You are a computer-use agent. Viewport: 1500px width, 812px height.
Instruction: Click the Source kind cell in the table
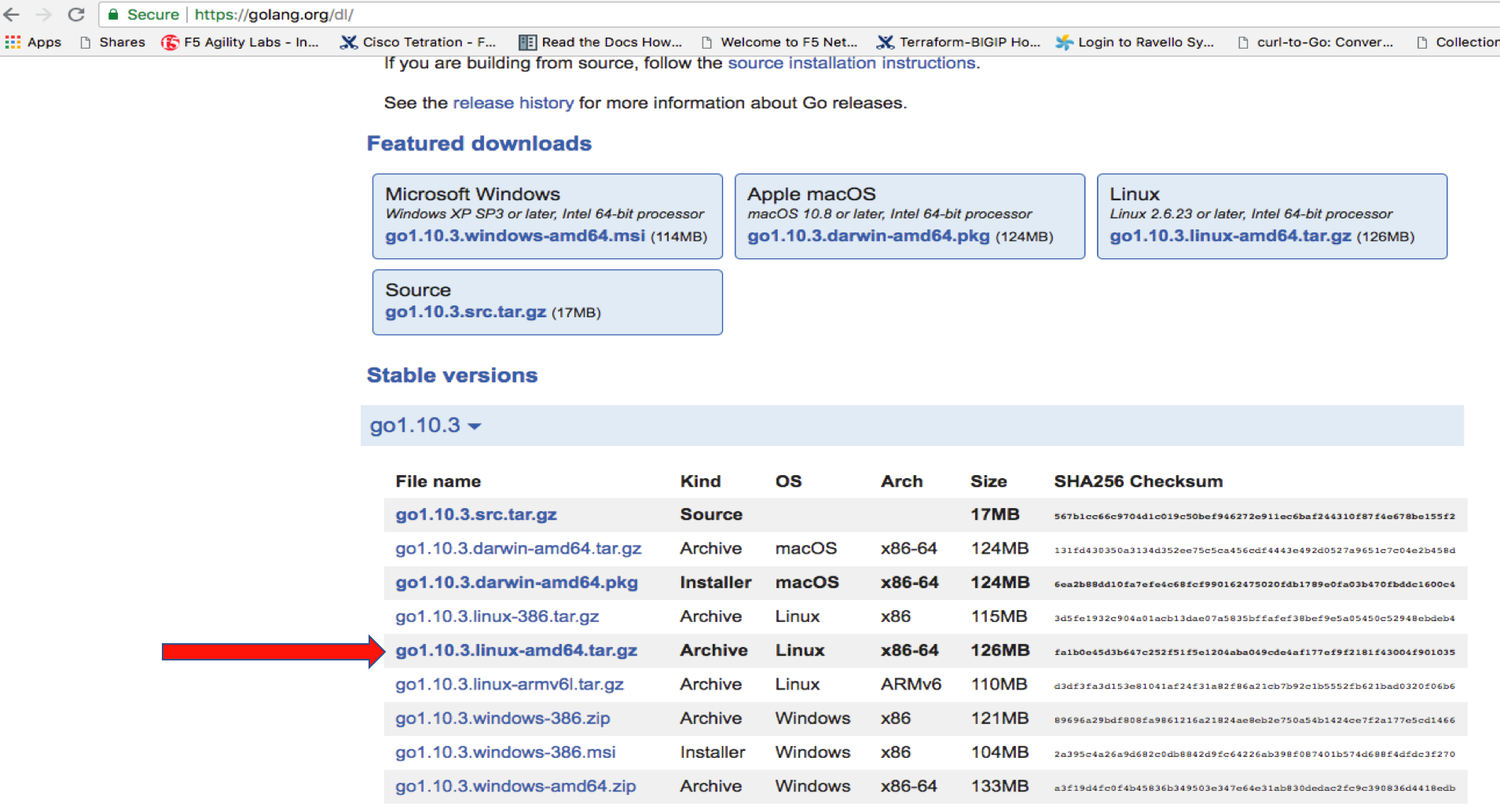click(x=711, y=514)
